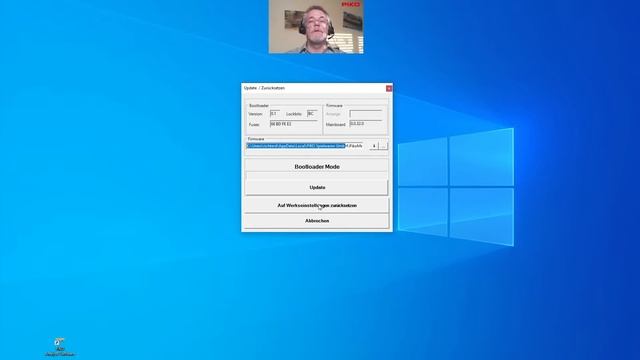Click the Lockbits field
Image resolution: width=640 pixels, height=360 pixels.
[312, 114]
